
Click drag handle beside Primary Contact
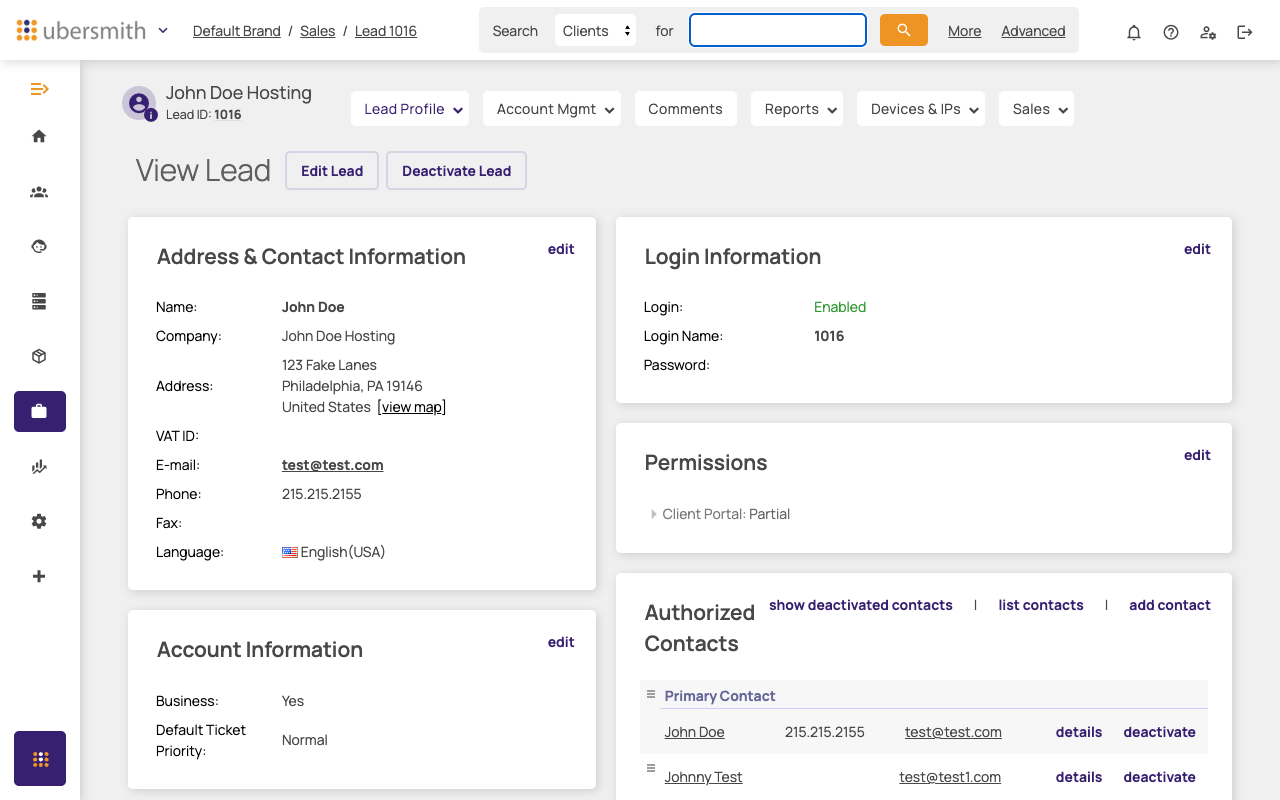[x=650, y=694]
